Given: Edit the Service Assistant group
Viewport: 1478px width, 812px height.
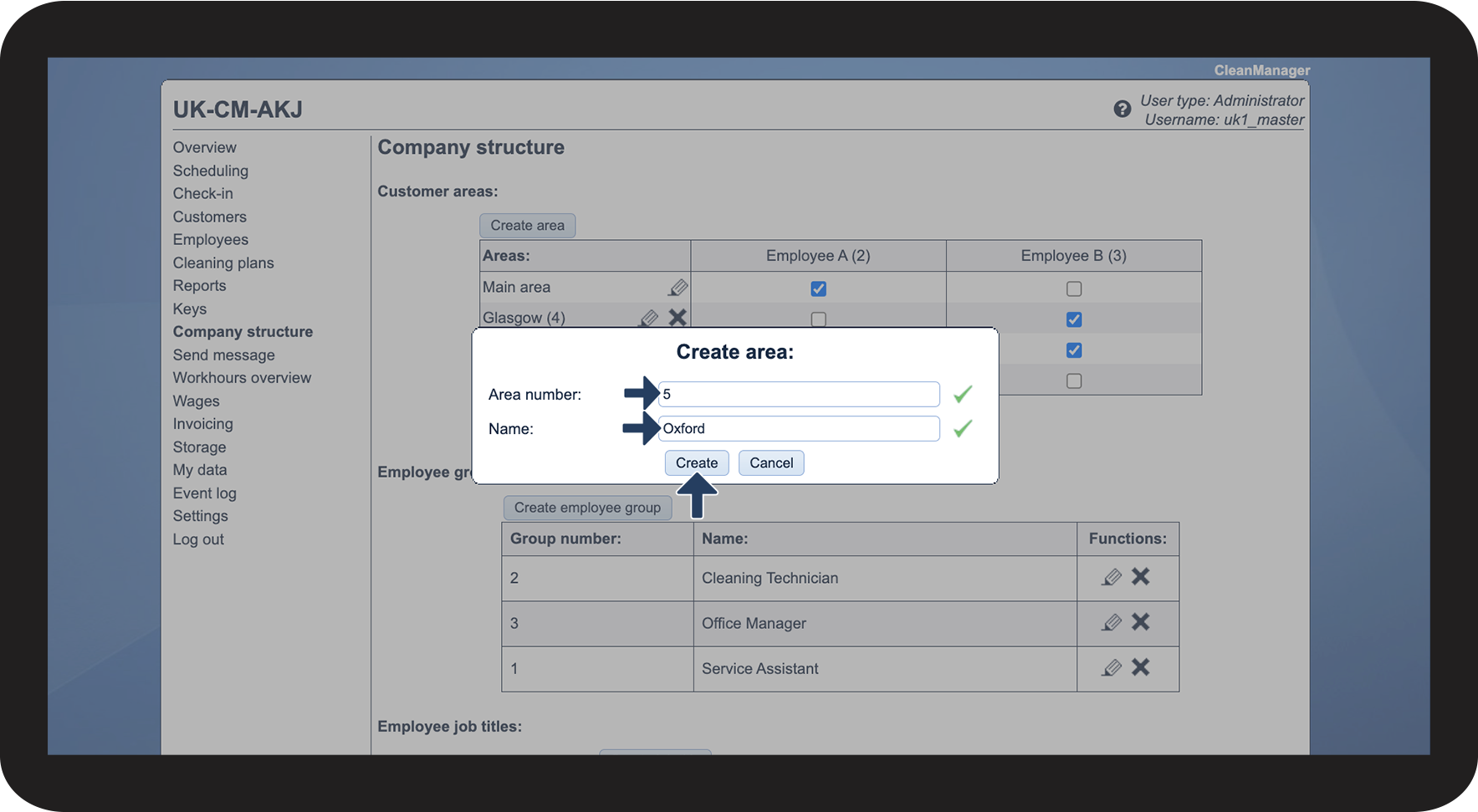Looking at the screenshot, I should (1112, 667).
